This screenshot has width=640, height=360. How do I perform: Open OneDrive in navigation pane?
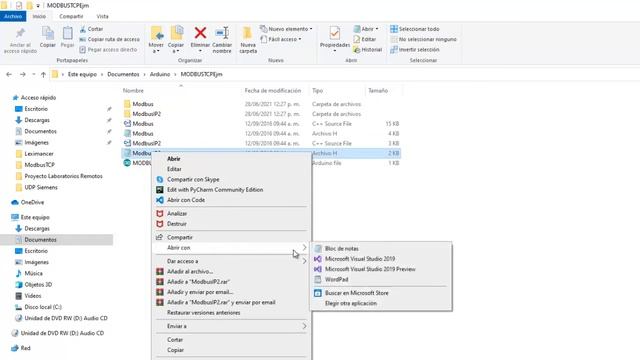point(32,202)
